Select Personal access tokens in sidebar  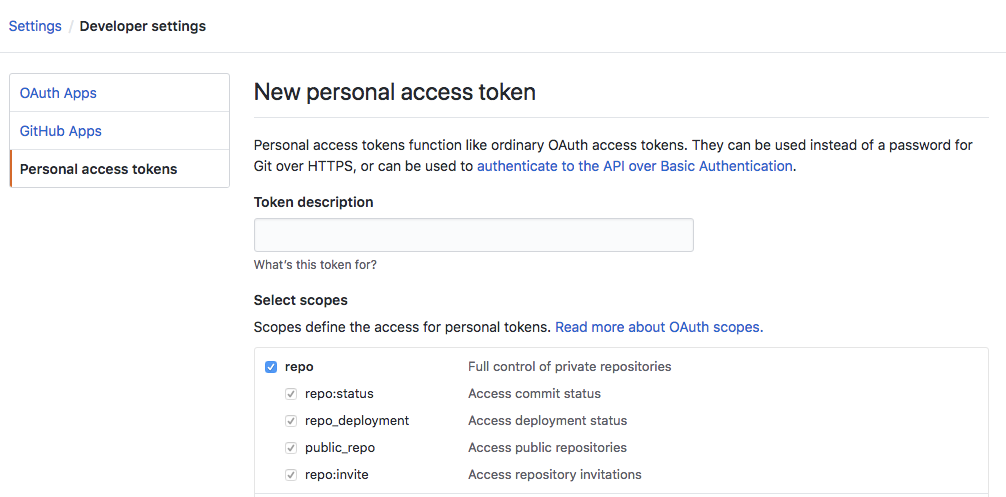(x=98, y=169)
